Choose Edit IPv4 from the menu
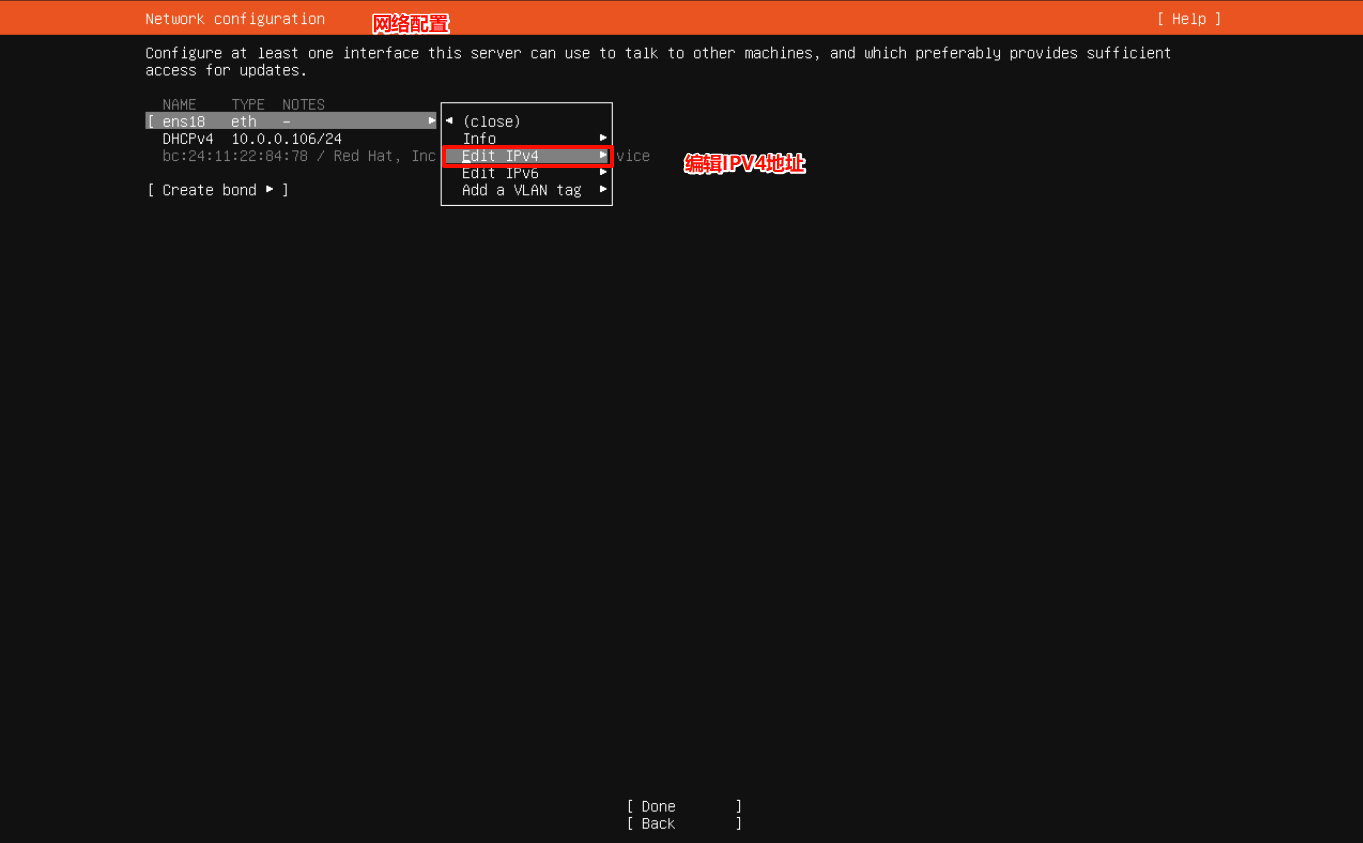 (500, 156)
